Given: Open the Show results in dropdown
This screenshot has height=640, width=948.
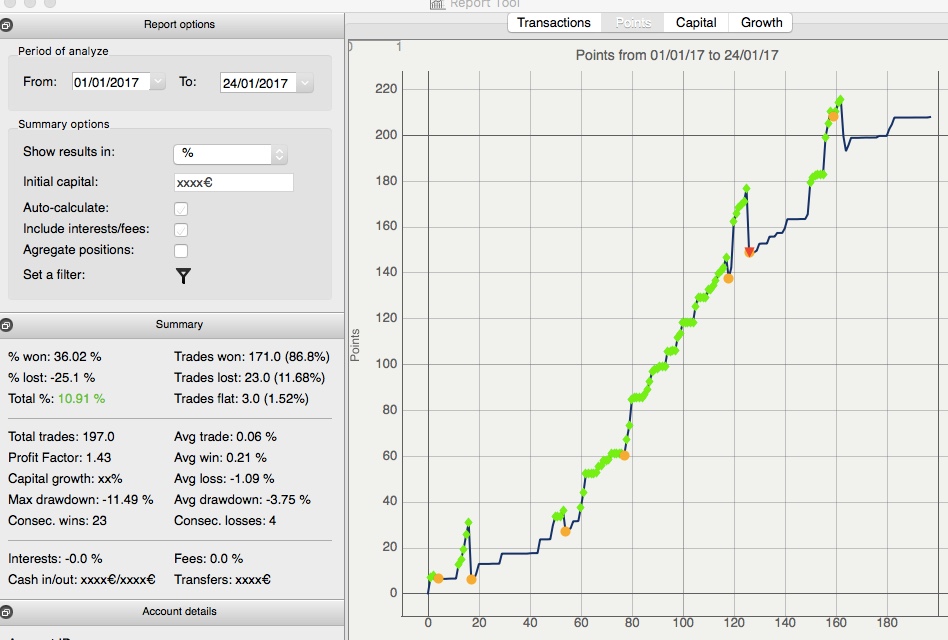Looking at the screenshot, I should coord(230,154).
